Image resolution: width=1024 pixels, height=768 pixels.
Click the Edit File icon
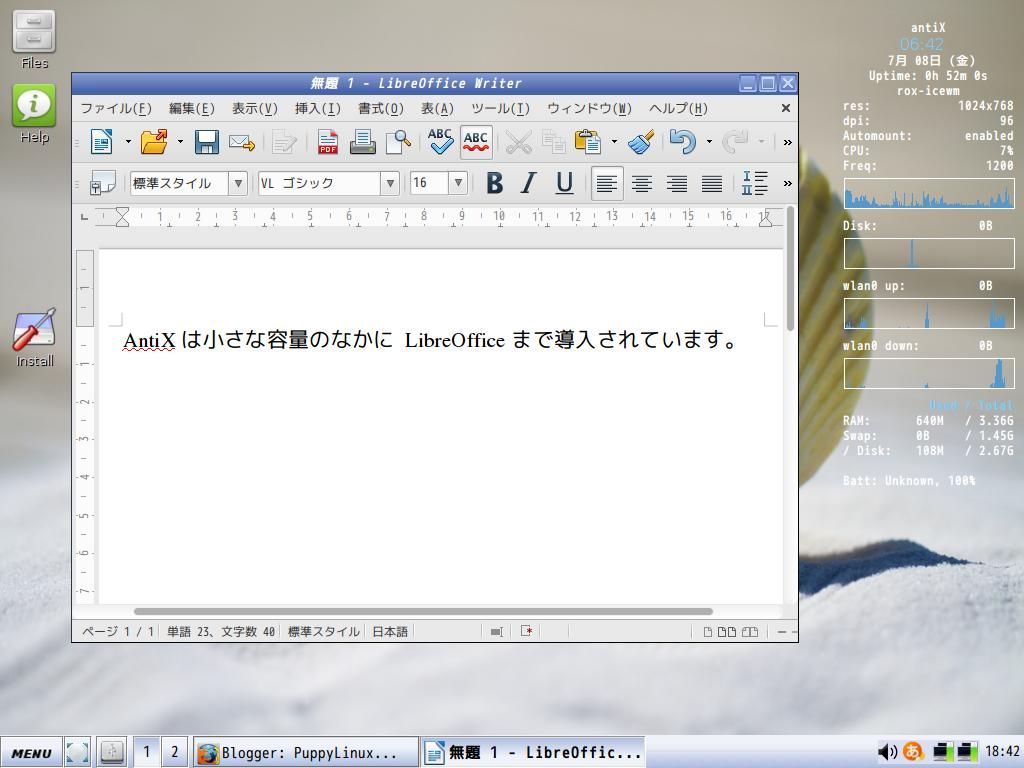[284, 142]
